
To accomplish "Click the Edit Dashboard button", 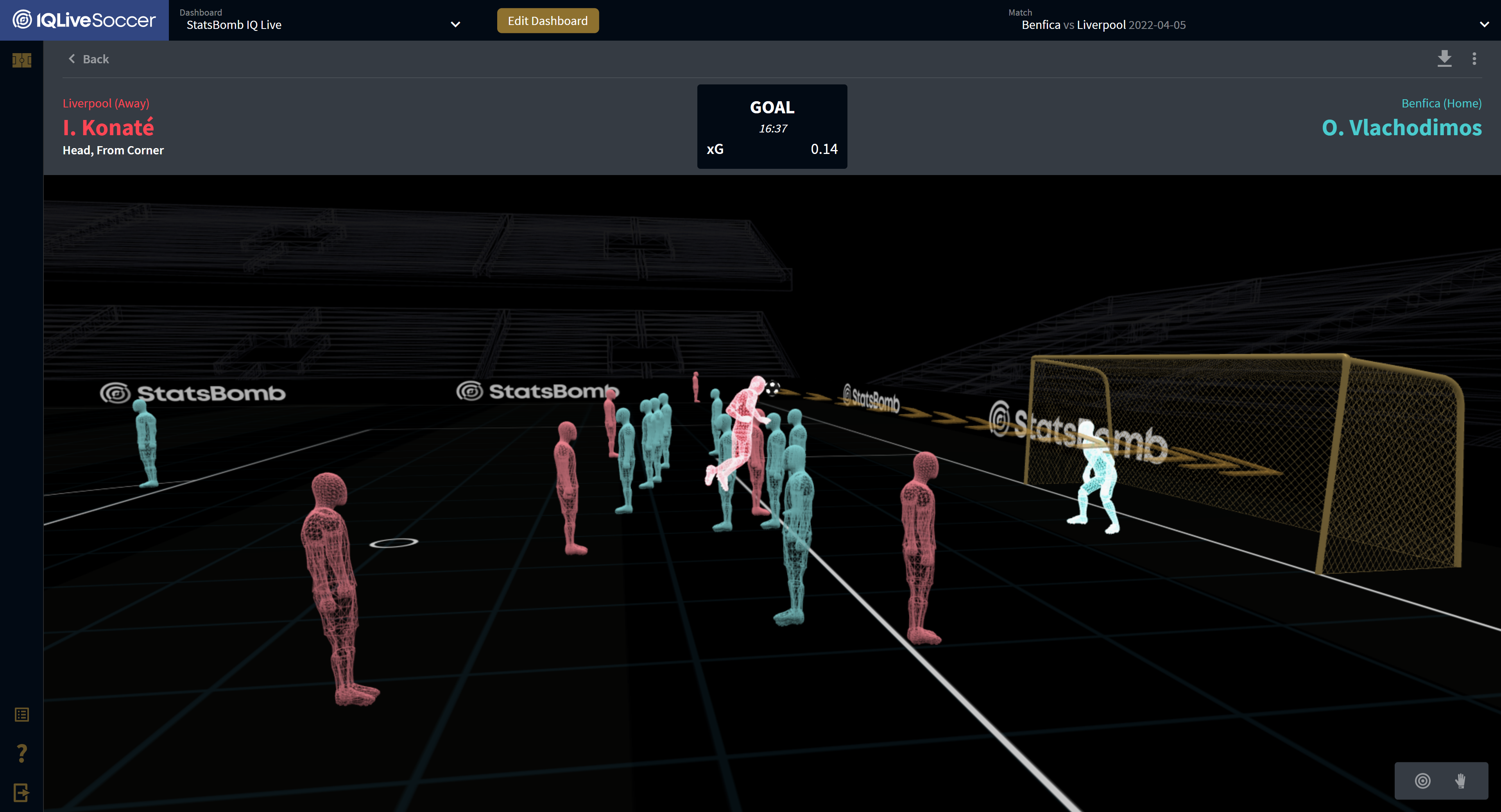I will click(x=548, y=21).
